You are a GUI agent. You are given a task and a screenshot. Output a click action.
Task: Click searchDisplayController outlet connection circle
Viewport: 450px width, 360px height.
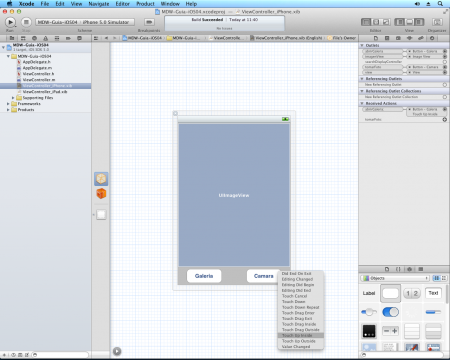click(x=445, y=62)
